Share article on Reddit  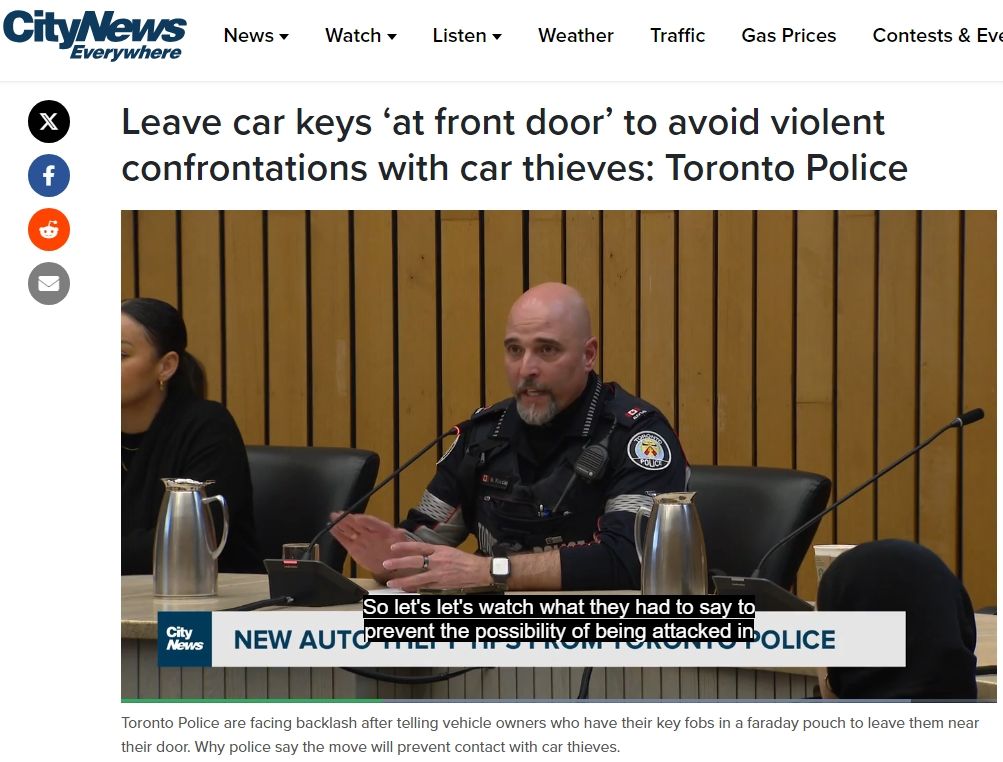pos(49,230)
